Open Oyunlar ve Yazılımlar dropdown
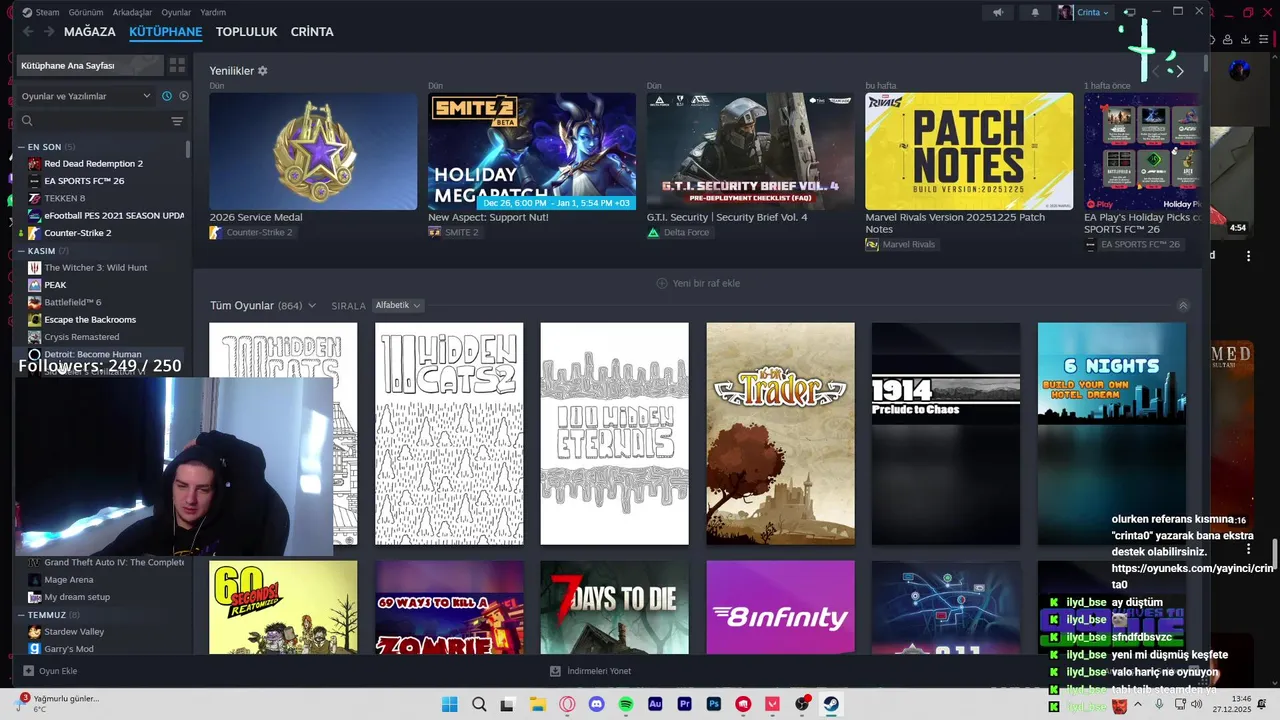The width and height of the screenshot is (1280, 720). point(86,96)
